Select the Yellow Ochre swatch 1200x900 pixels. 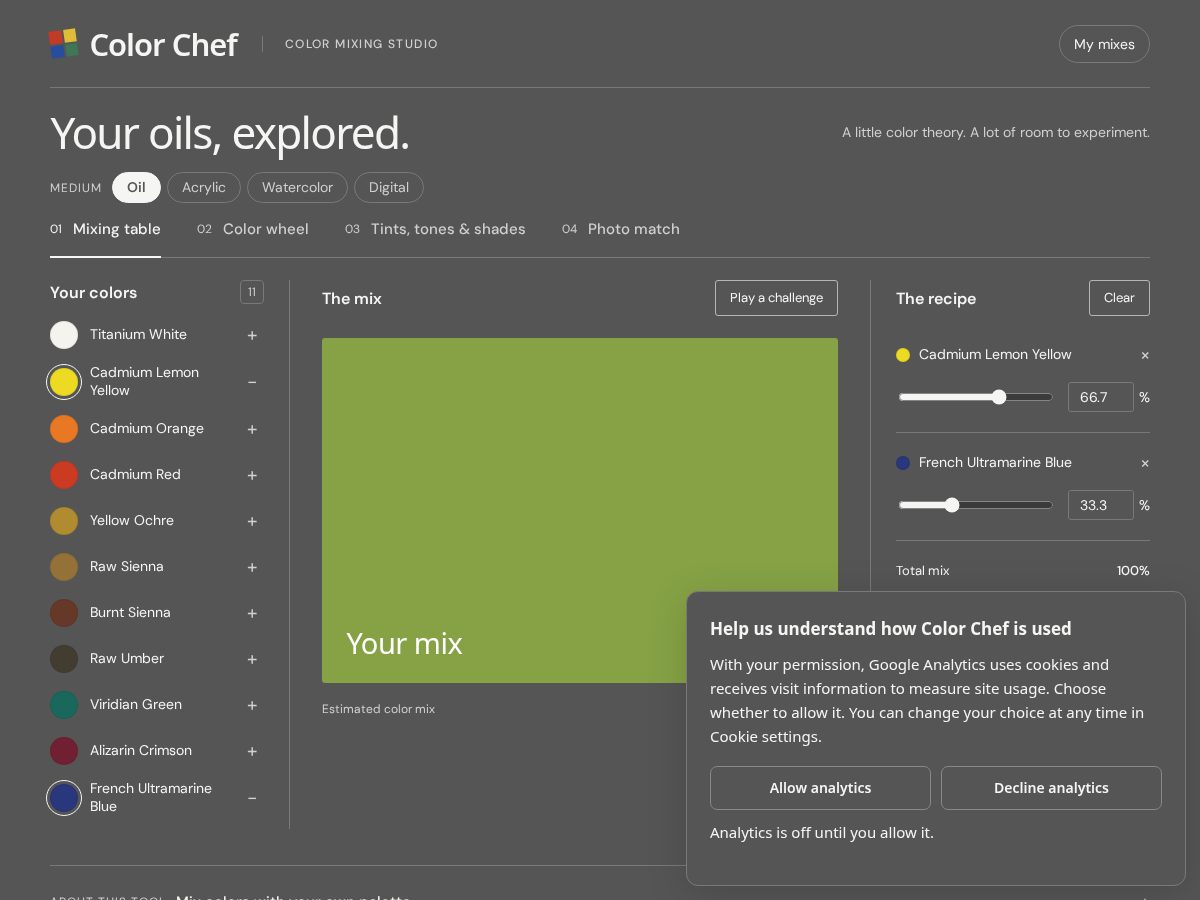tap(64, 521)
